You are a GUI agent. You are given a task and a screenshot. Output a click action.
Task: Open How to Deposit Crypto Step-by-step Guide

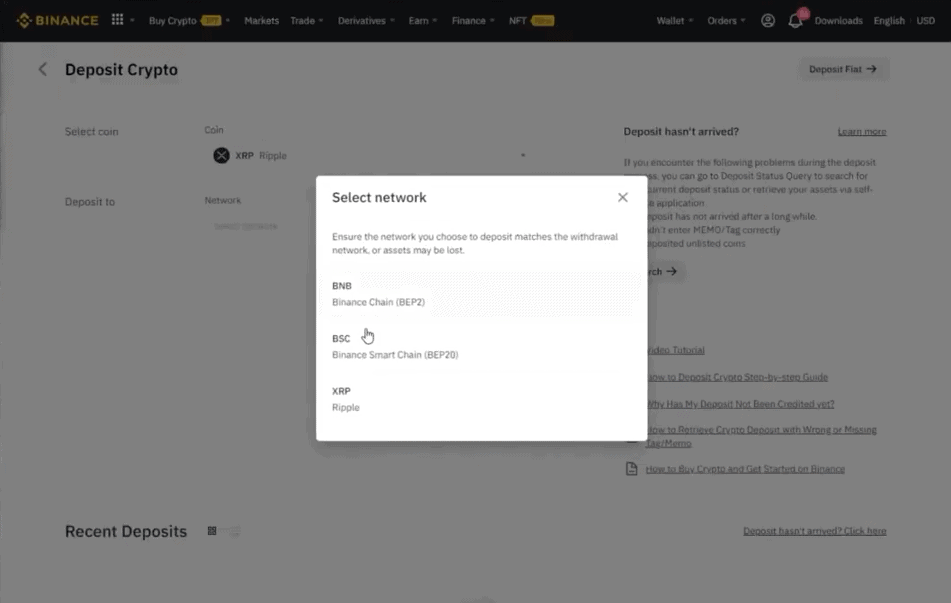738,377
